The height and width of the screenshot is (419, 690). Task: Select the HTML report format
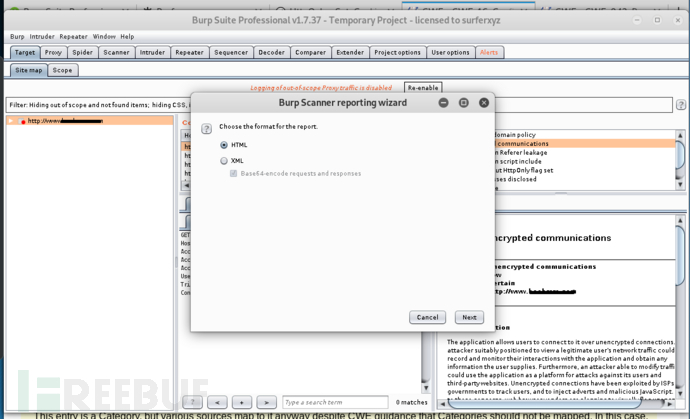coord(224,145)
